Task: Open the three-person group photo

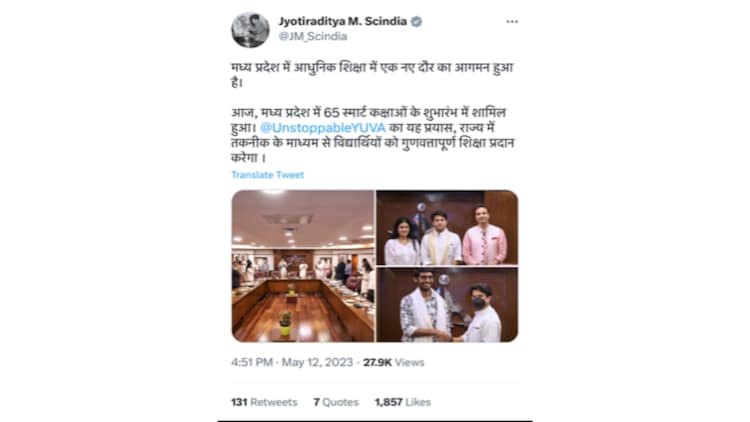Action: [x=447, y=227]
